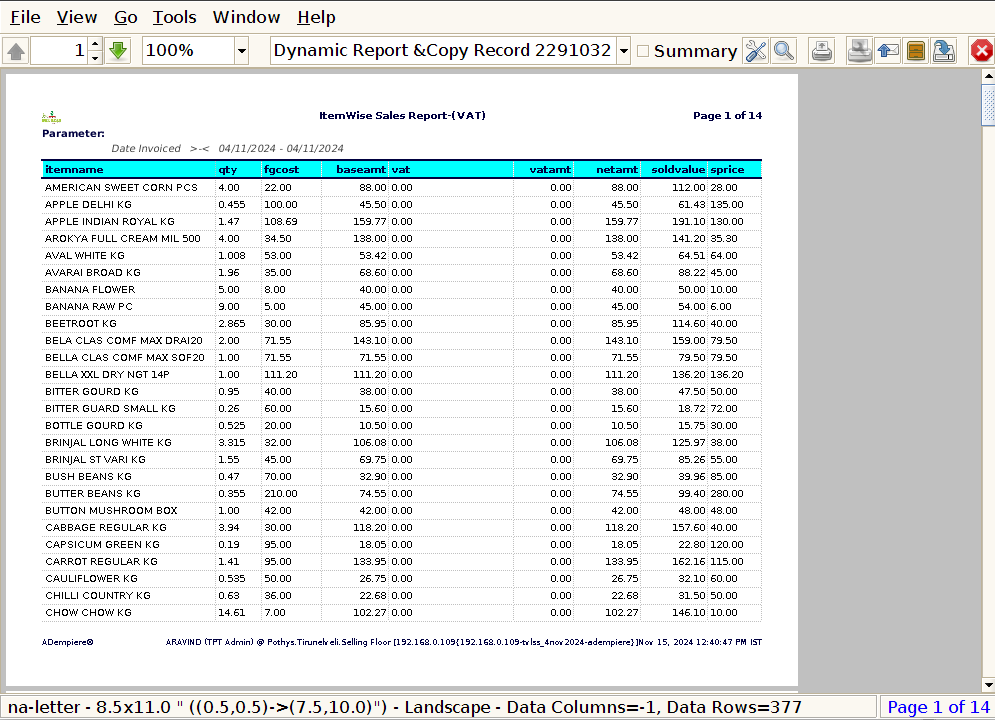Image resolution: width=995 pixels, height=720 pixels.
Task: Click the ADempiere footer text
Action: 67,642
